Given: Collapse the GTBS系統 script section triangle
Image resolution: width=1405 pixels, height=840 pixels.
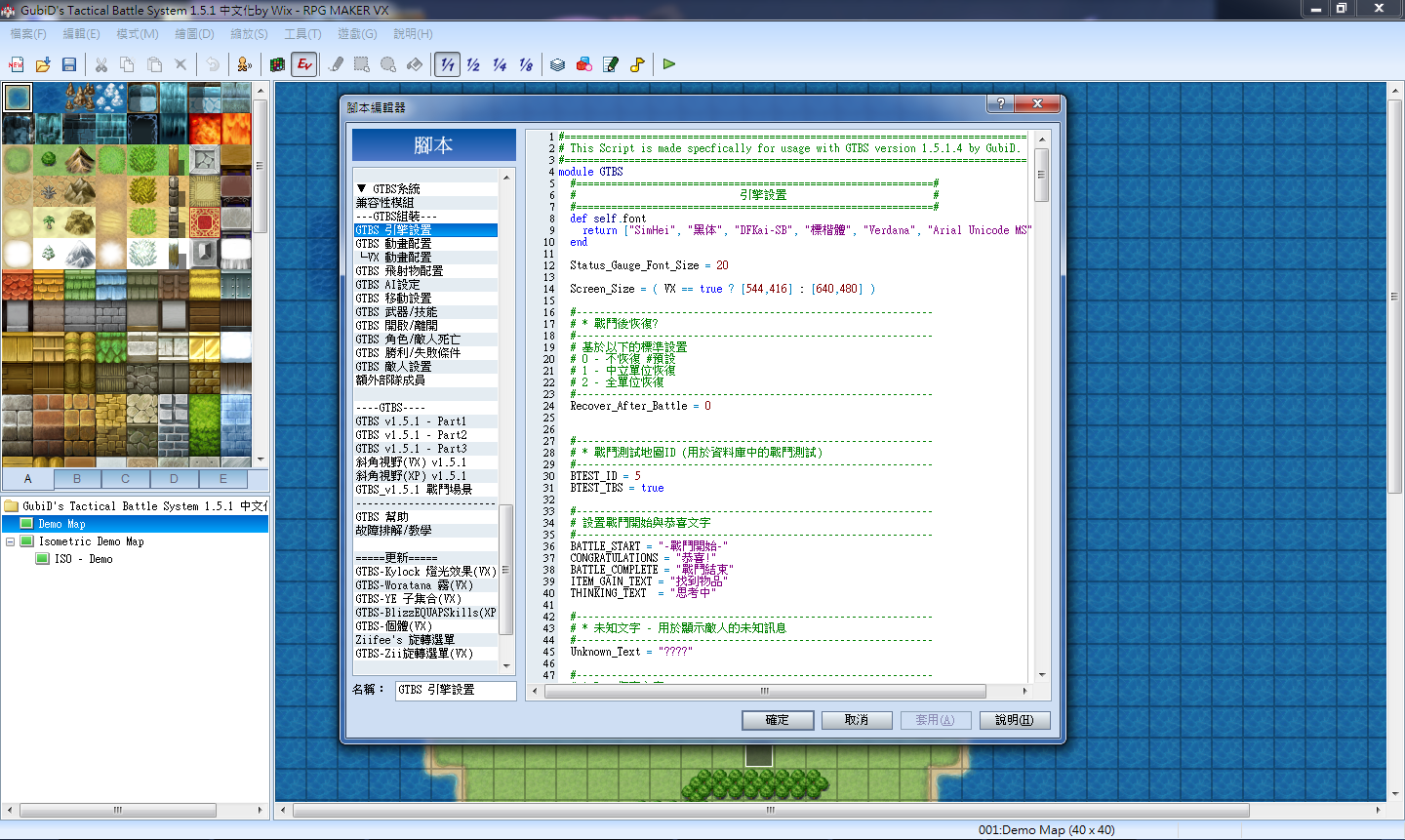Looking at the screenshot, I should pyautogui.click(x=361, y=188).
